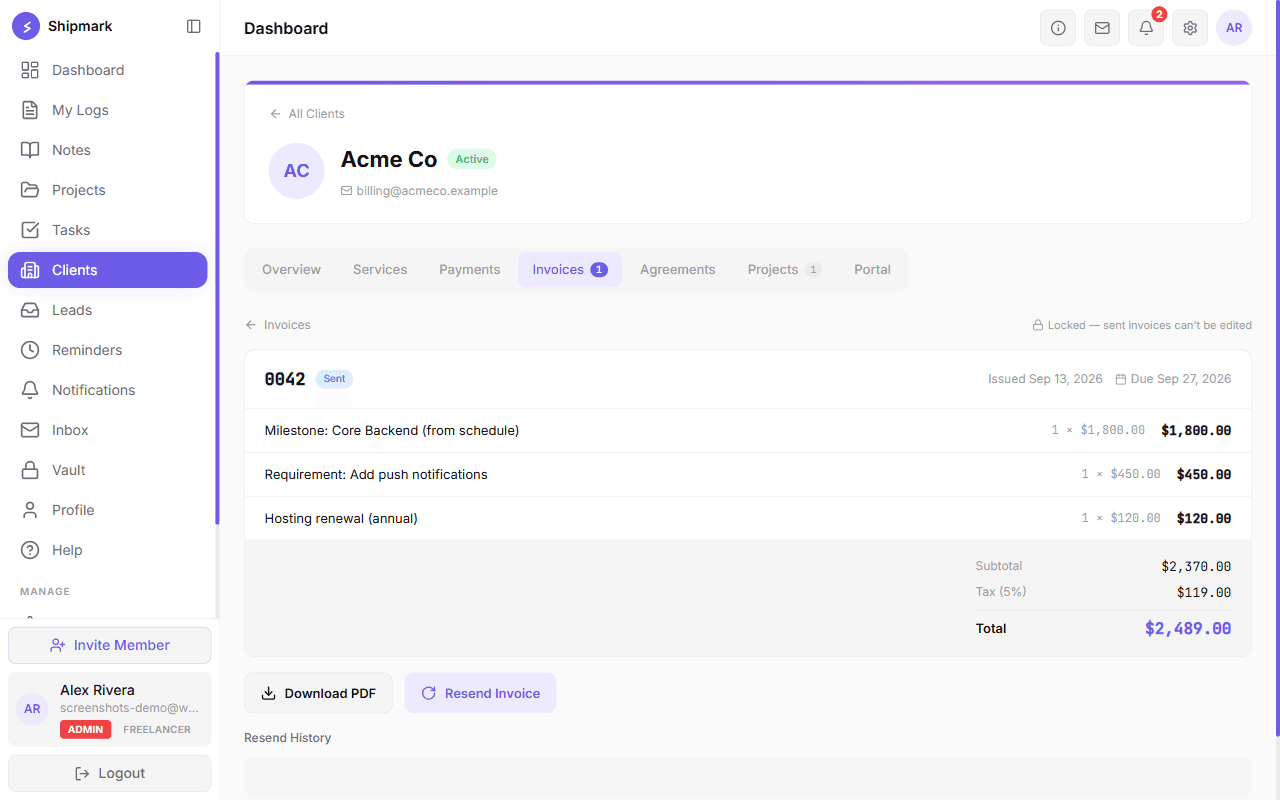Viewport: 1280px width, 800px height.
Task: Open the settings gear icon
Action: click(1190, 28)
